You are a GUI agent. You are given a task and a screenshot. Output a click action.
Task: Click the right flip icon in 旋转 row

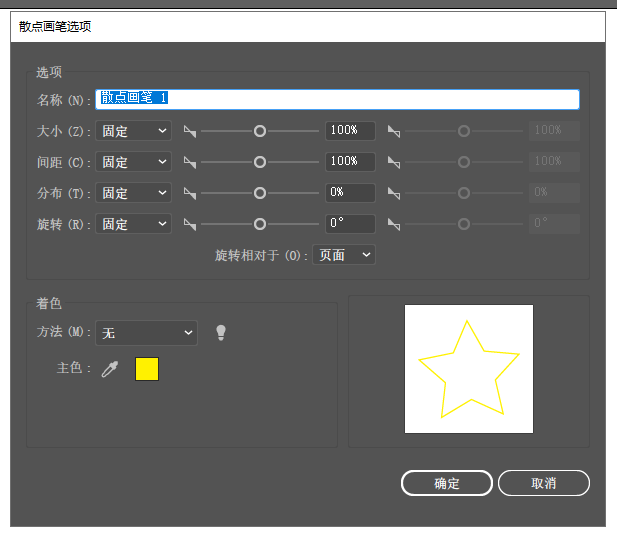(394, 224)
